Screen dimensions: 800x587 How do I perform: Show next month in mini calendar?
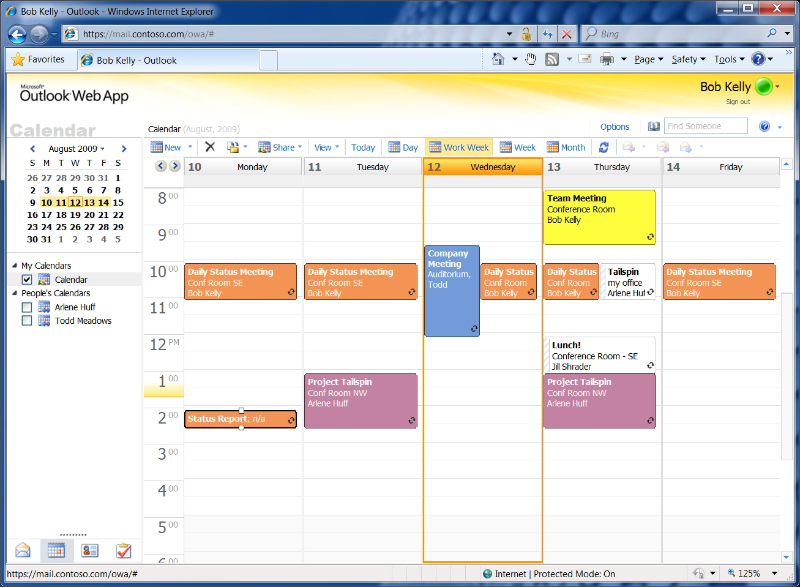coord(123,149)
